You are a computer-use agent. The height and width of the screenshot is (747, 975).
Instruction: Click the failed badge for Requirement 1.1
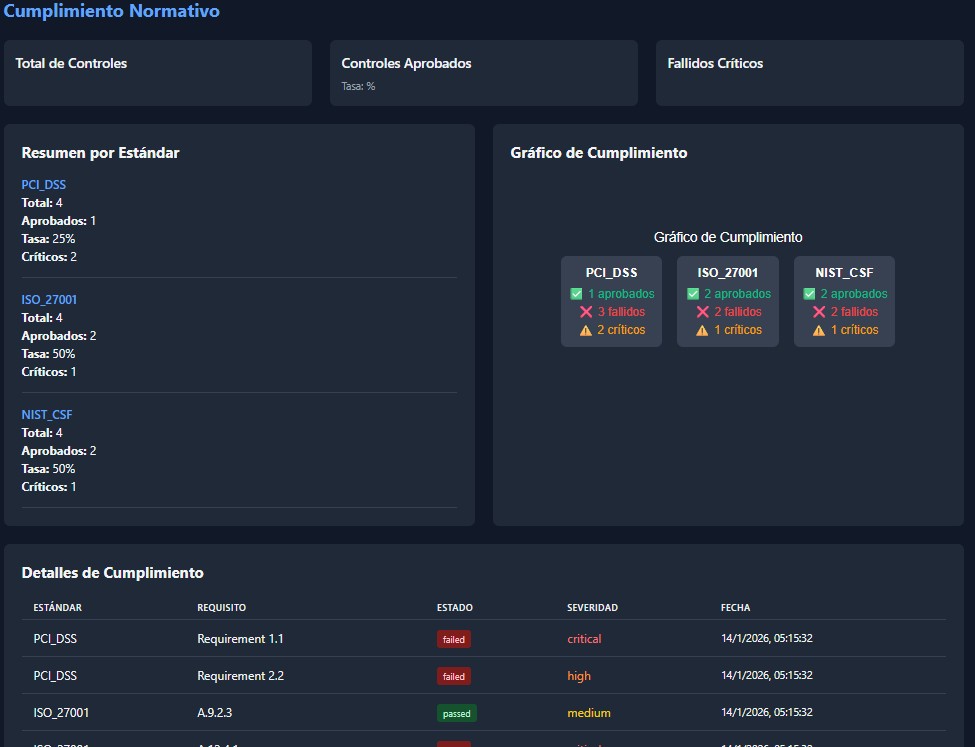click(453, 639)
